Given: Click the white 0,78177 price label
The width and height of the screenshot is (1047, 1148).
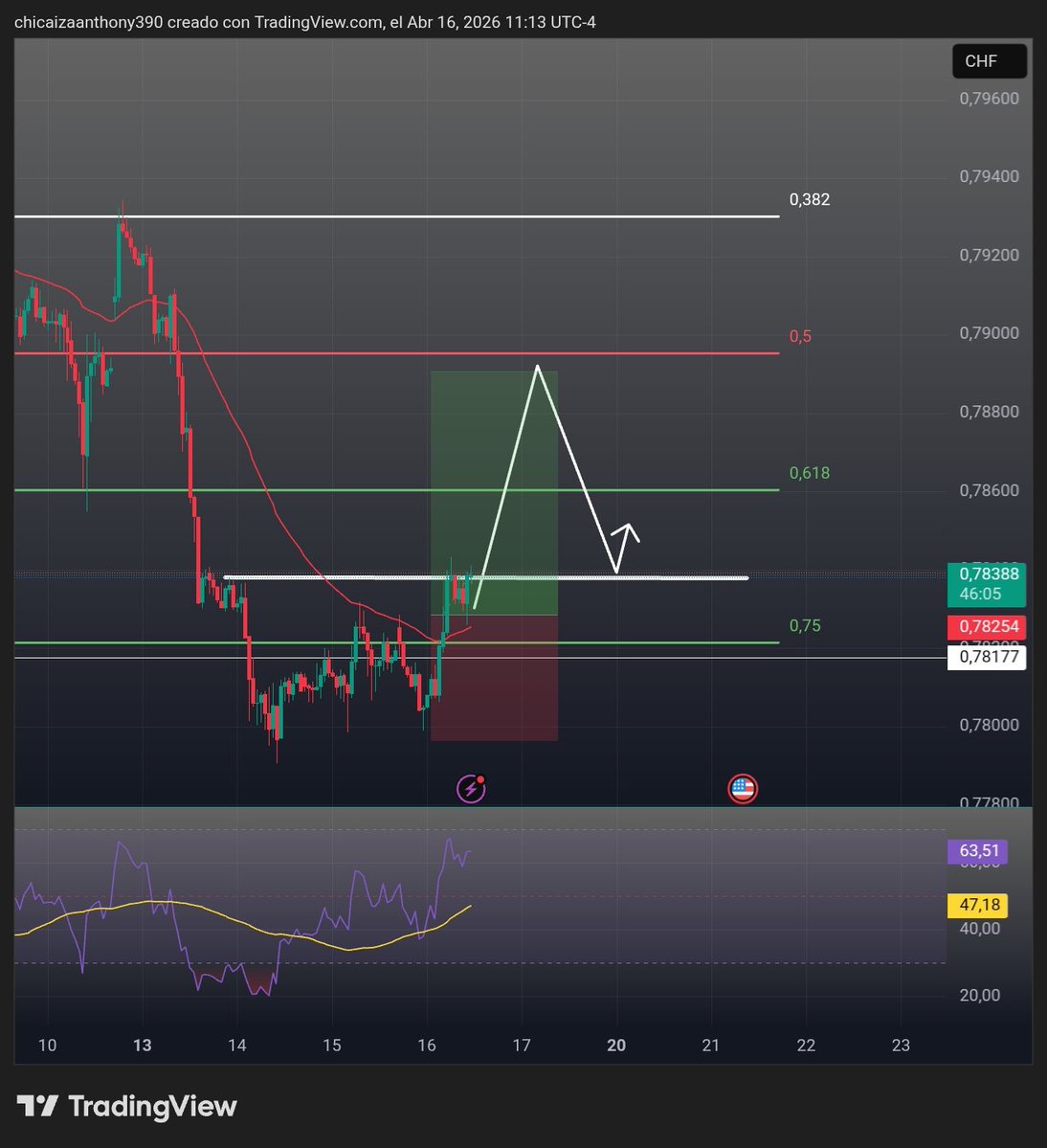Looking at the screenshot, I should click(x=987, y=657).
